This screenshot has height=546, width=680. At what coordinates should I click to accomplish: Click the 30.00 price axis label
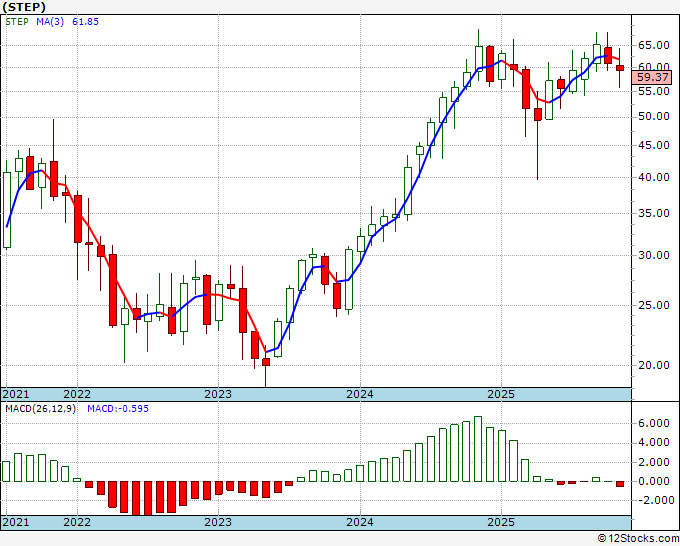coord(654,255)
